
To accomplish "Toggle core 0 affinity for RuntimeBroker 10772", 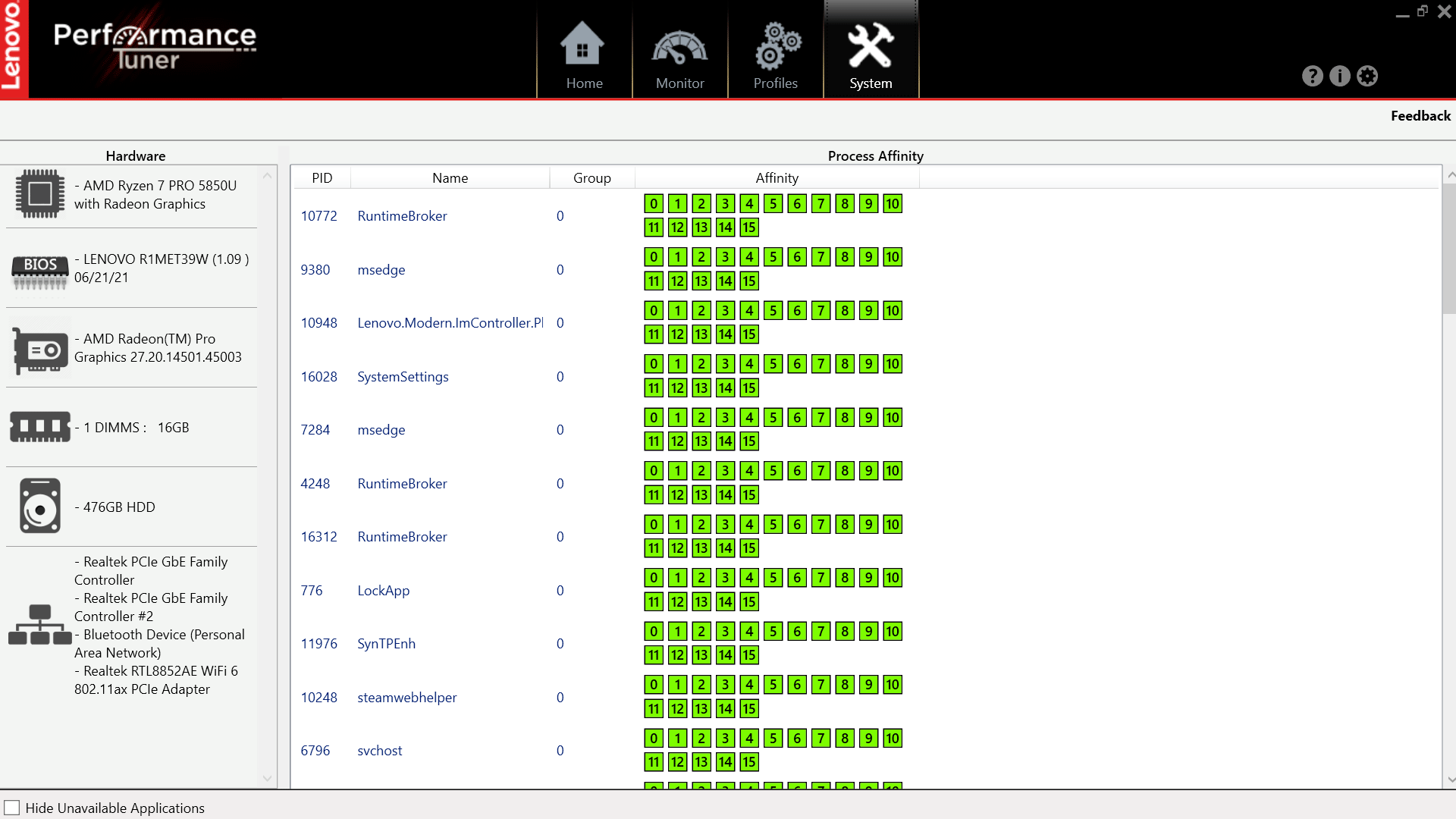I will coord(654,203).
